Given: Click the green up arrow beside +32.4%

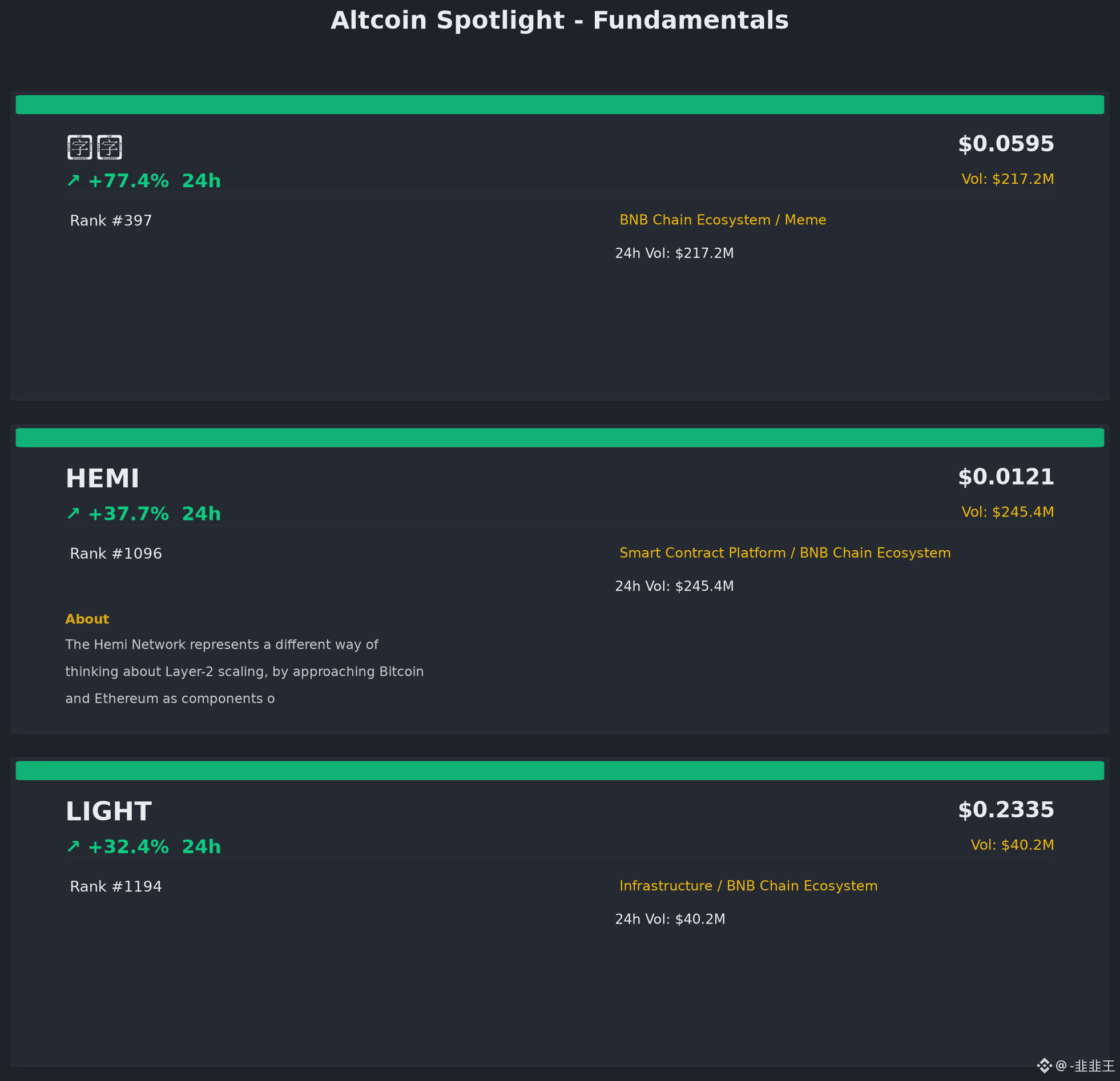Looking at the screenshot, I should [73, 846].
